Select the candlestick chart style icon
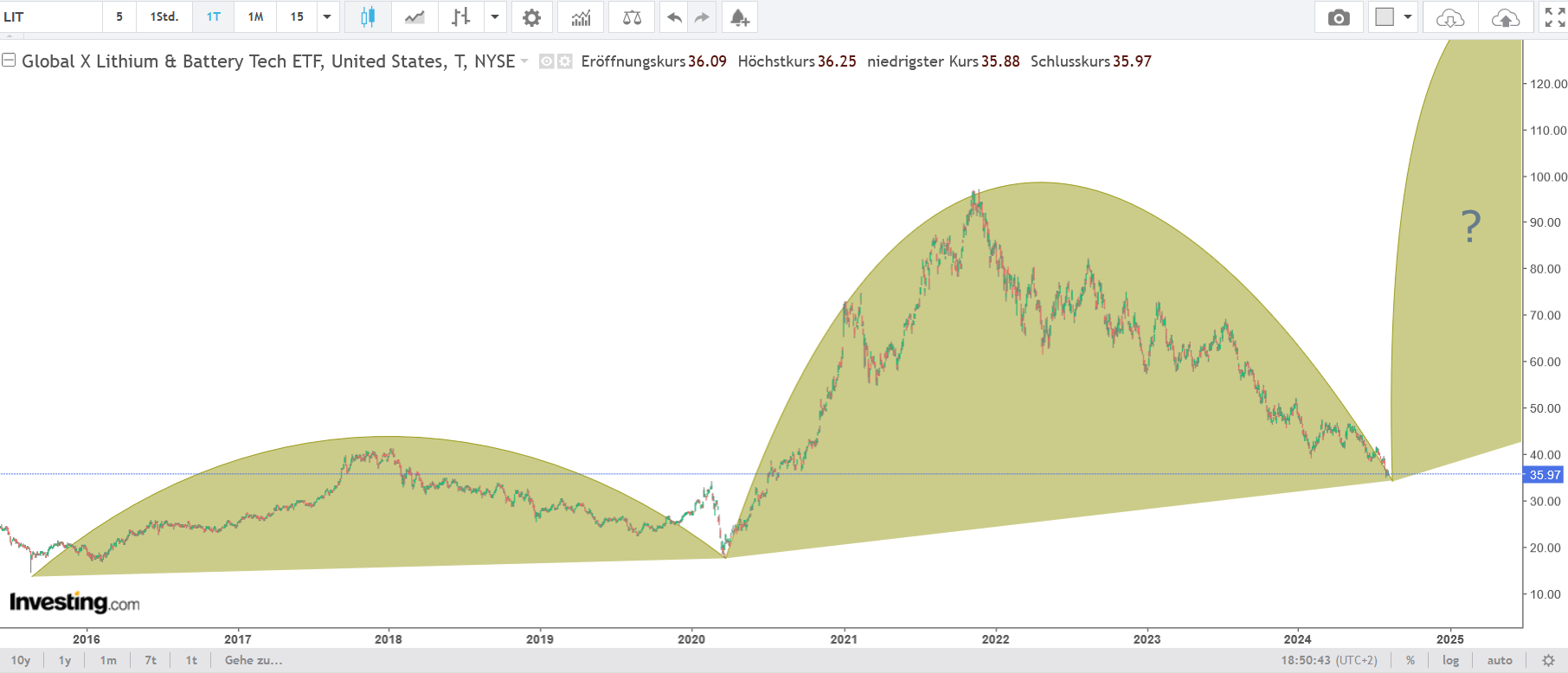The image size is (1568, 673). click(x=368, y=17)
